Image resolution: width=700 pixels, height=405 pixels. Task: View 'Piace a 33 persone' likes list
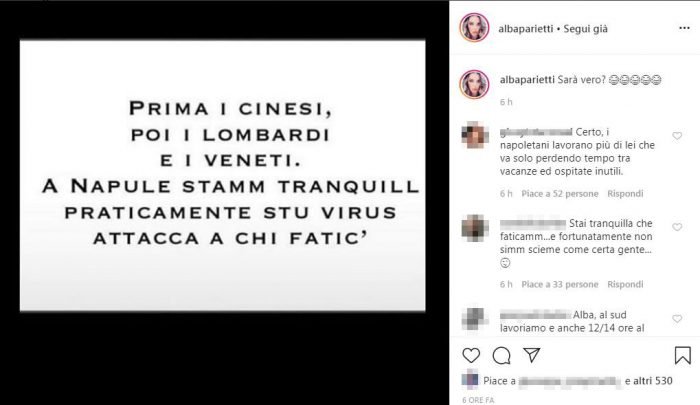point(560,284)
